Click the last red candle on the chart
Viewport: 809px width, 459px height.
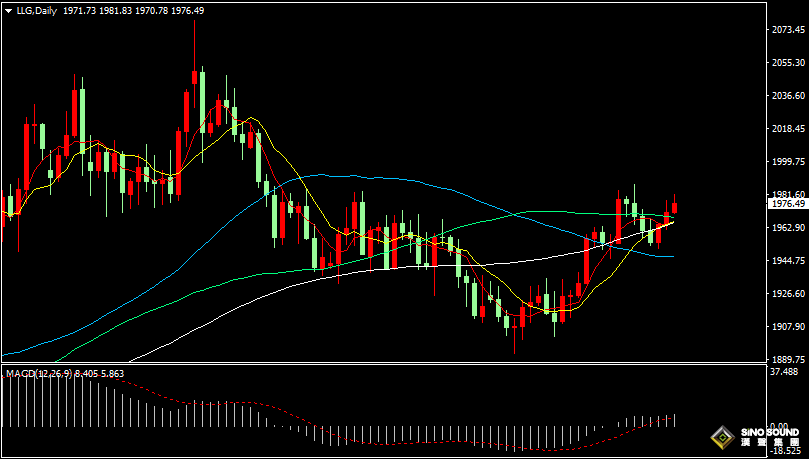(675, 207)
